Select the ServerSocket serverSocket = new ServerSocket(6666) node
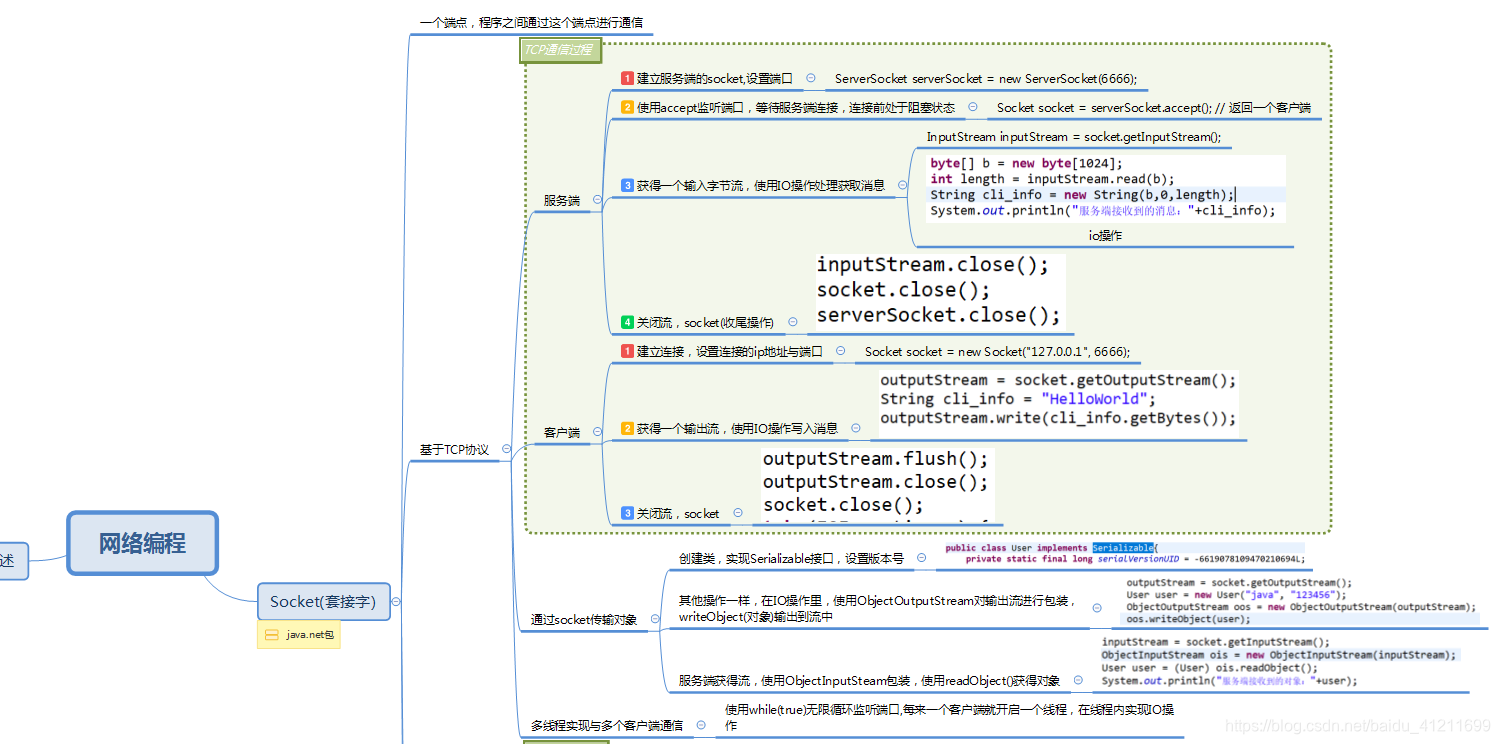 [986, 78]
